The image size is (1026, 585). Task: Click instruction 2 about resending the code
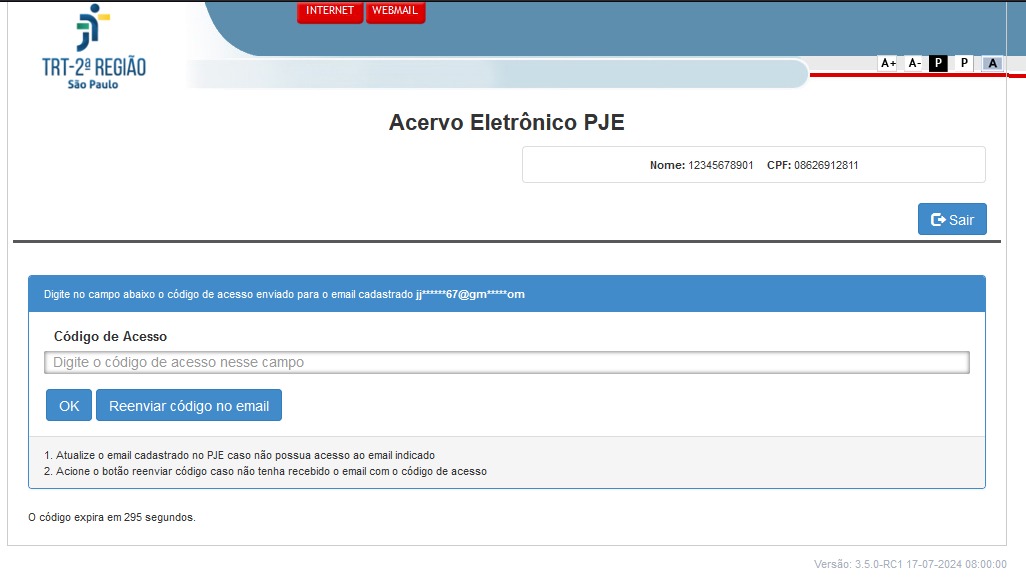pyautogui.click(x=266, y=471)
